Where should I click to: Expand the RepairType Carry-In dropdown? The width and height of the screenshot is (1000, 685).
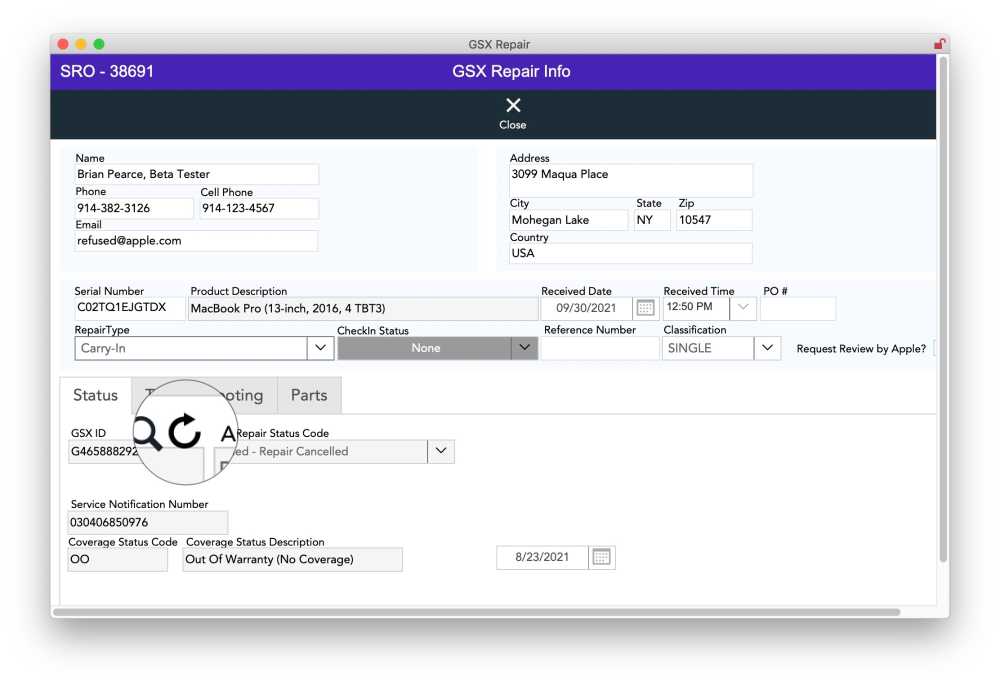click(320, 348)
